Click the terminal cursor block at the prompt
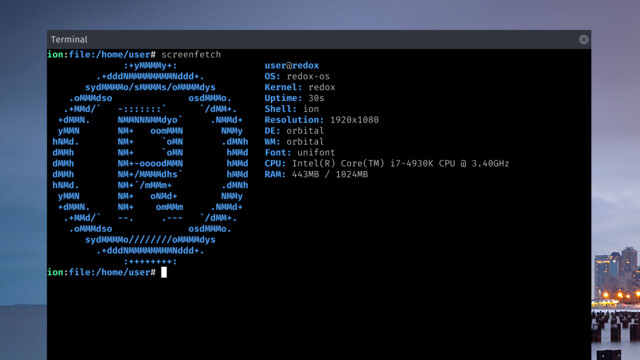This screenshot has width=640, height=360. point(164,272)
